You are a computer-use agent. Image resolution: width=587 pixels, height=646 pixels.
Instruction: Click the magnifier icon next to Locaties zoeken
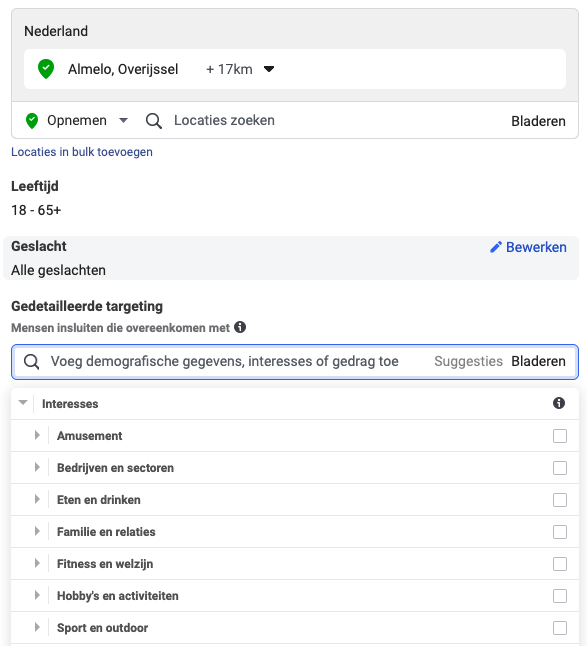154,121
